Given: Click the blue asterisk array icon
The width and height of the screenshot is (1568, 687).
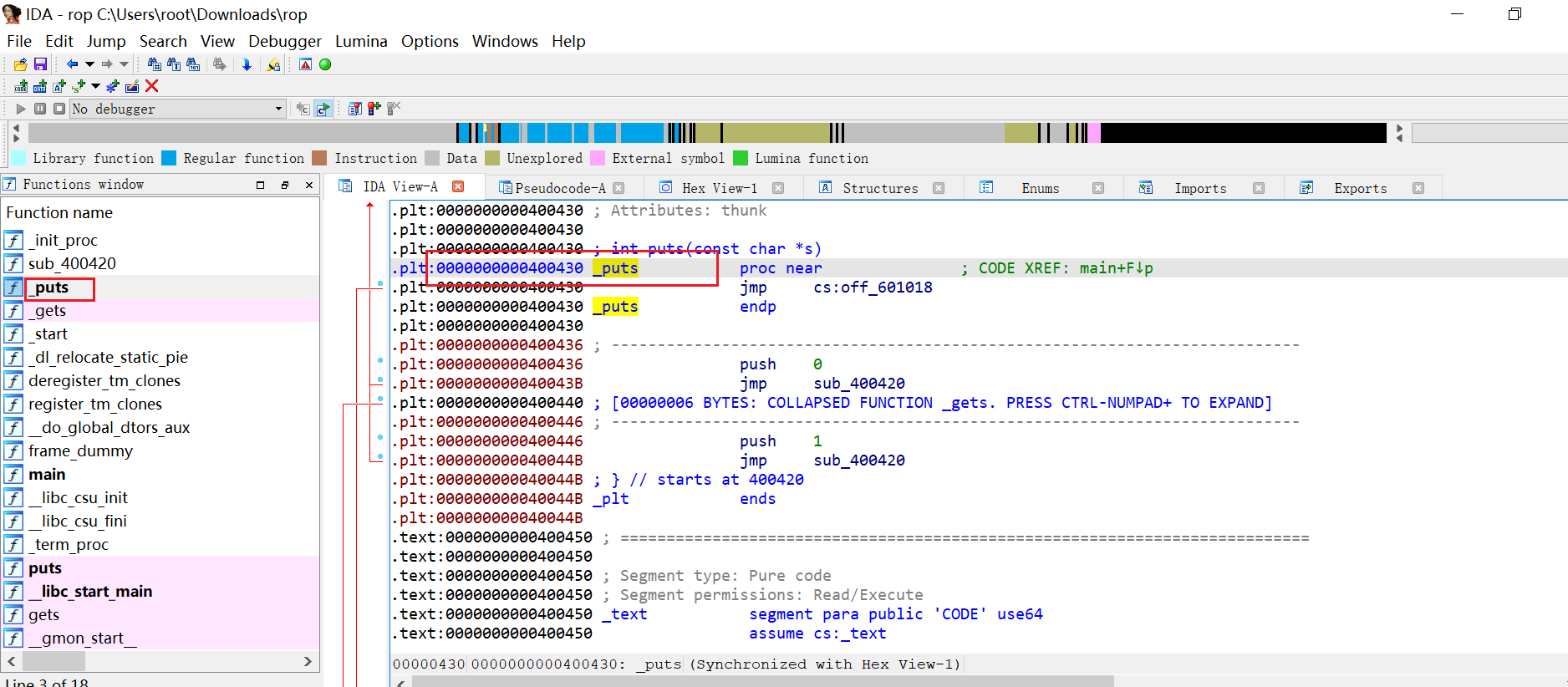Looking at the screenshot, I should [113, 86].
